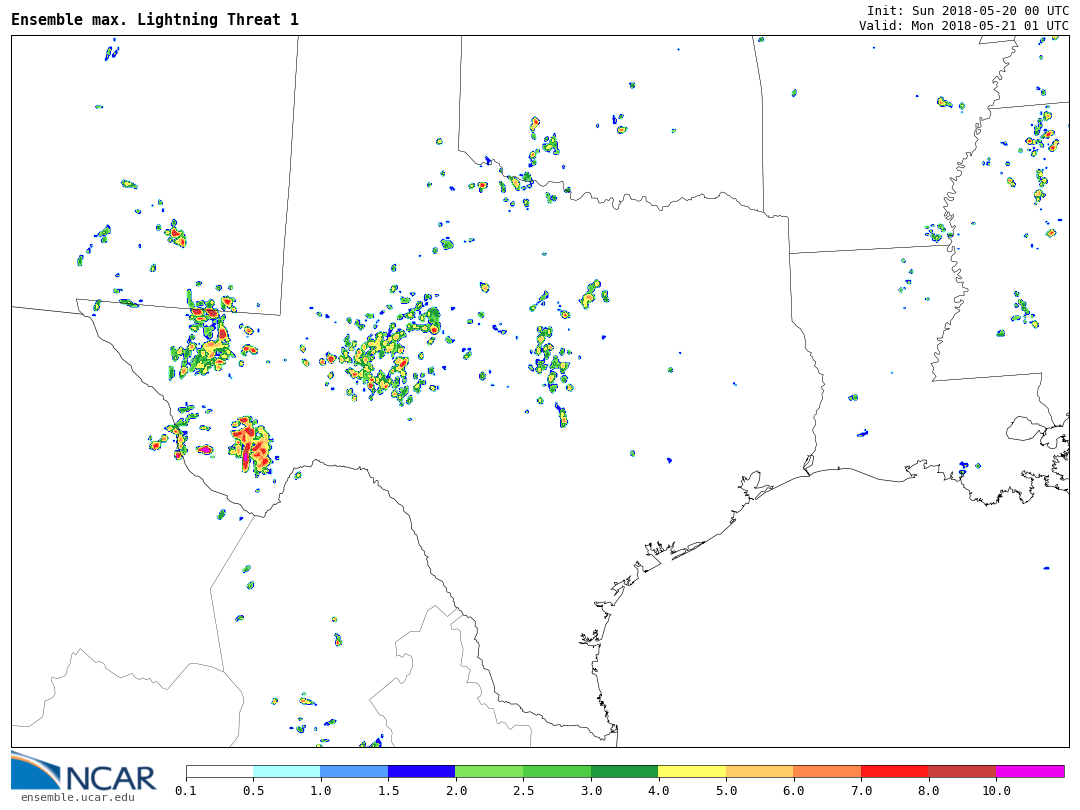This screenshot has height=810, width=1080.
Task: Click the bright red swatch between 7.0 and 8.0
Action: click(895, 772)
